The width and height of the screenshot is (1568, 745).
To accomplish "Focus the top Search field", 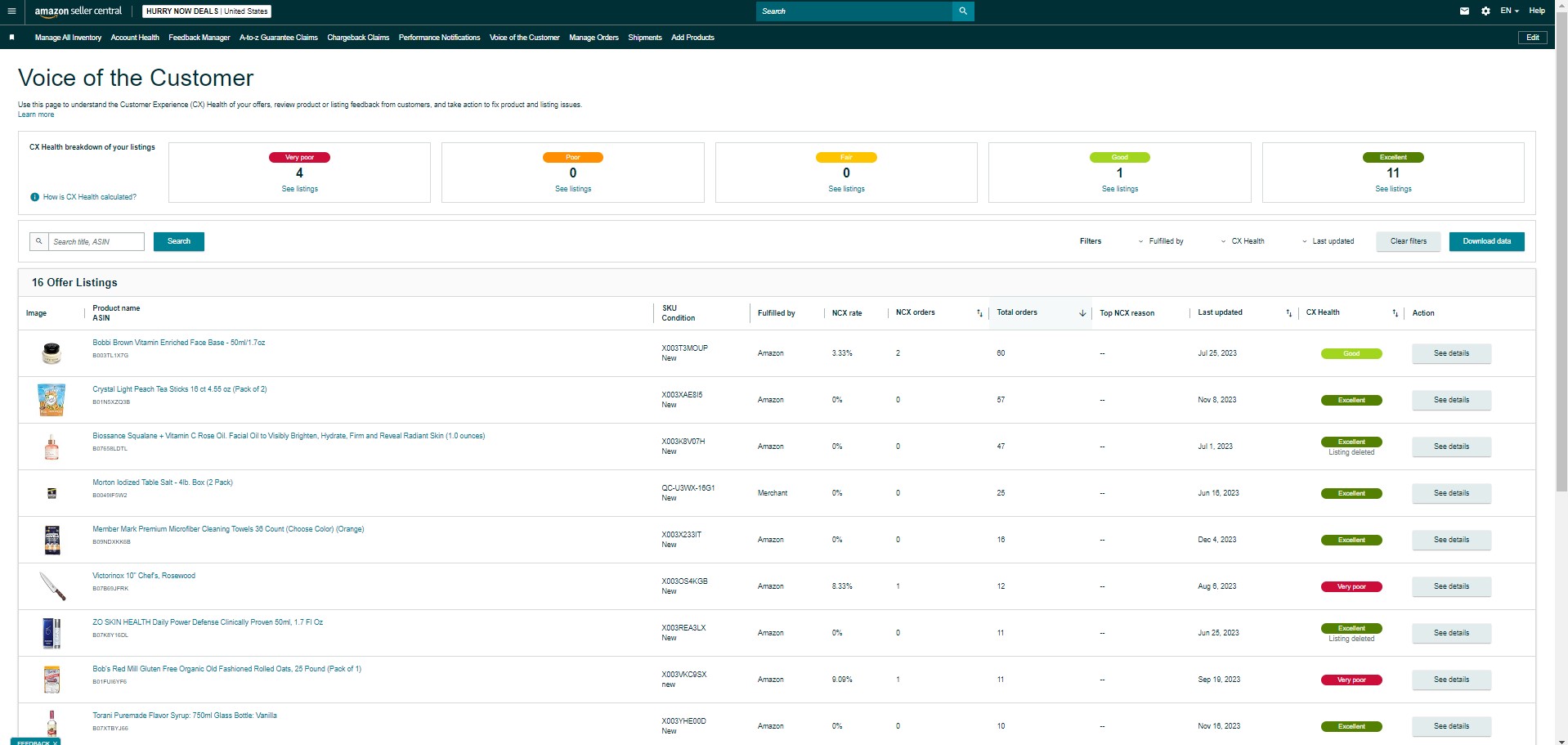I will (x=854, y=11).
